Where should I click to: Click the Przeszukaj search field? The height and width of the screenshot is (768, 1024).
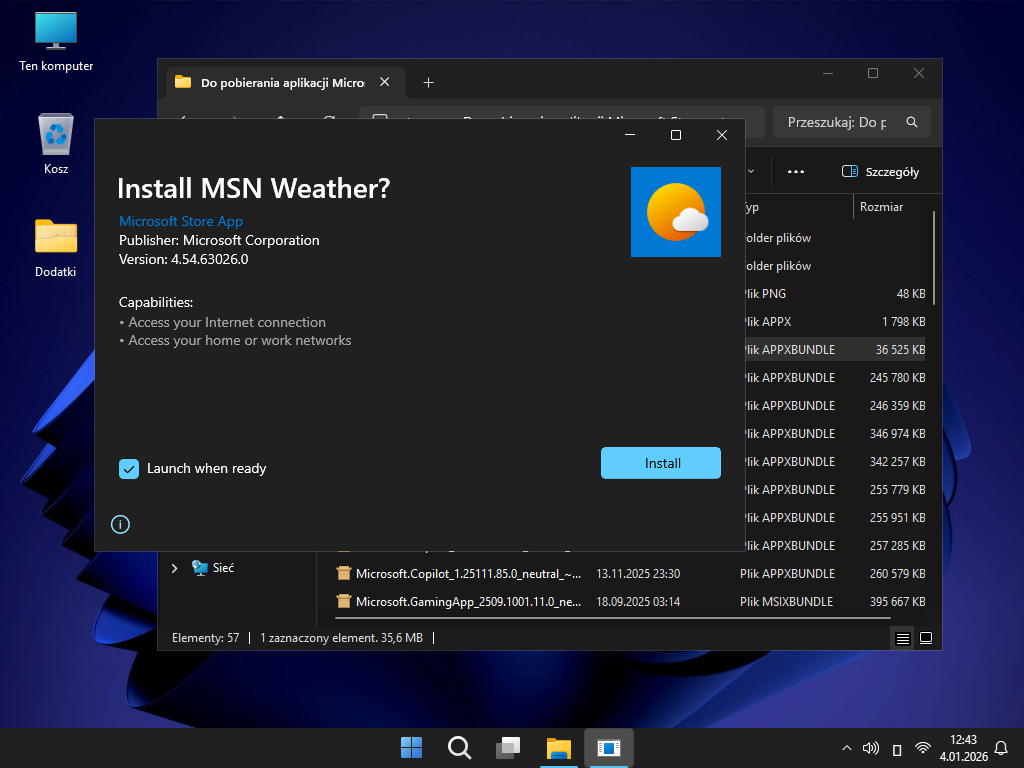tap(840, 122)
